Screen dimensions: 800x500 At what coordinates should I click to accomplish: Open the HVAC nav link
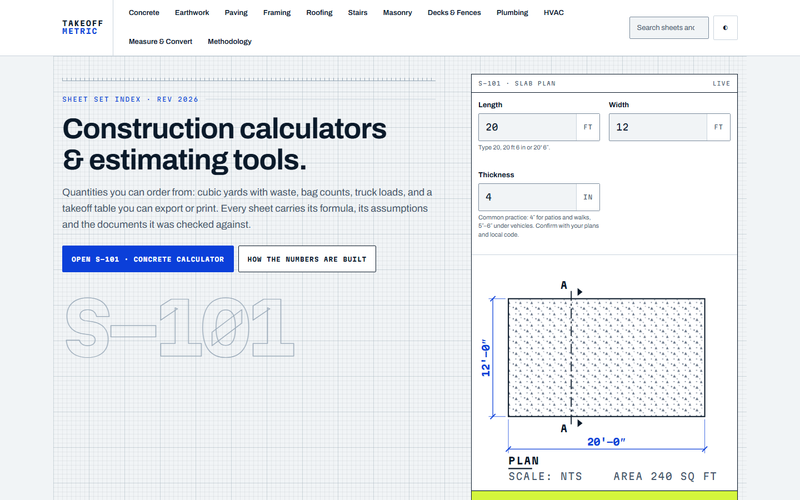tap(554, 13)
